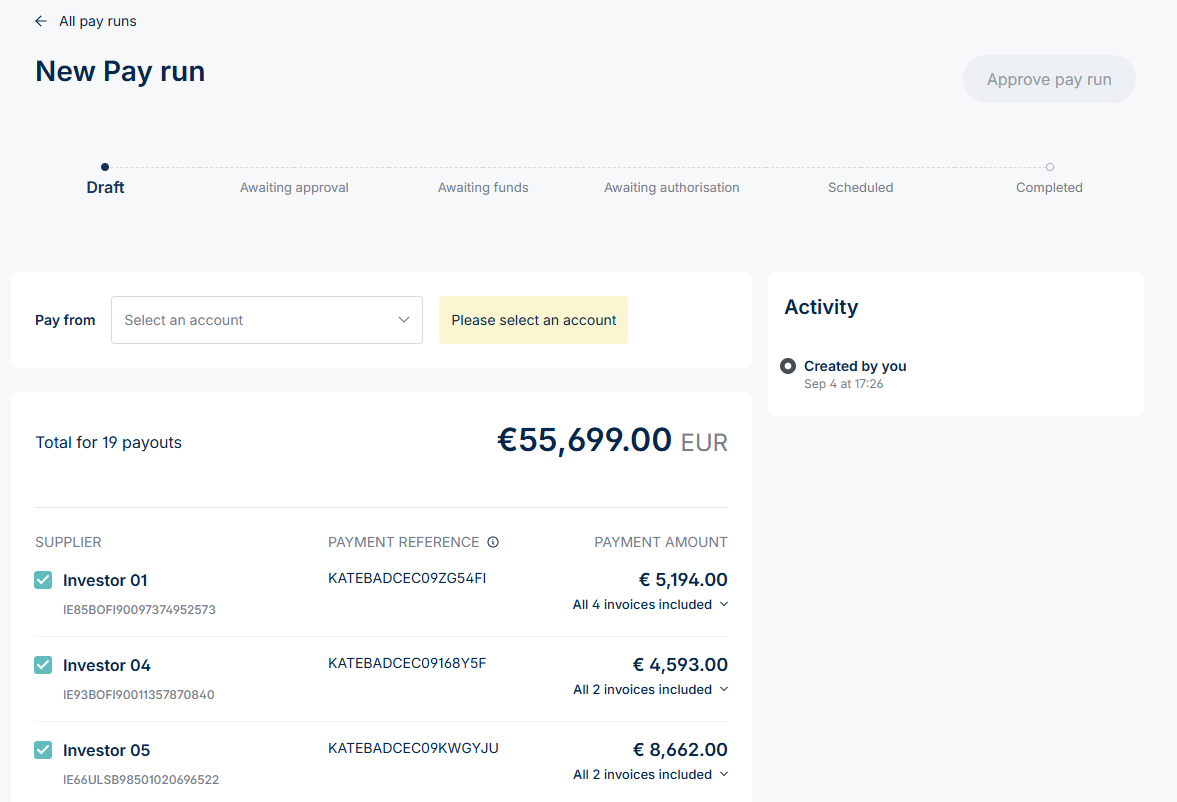
Task: Click the Draft step in progress tracker
Action: pos(105,188)
